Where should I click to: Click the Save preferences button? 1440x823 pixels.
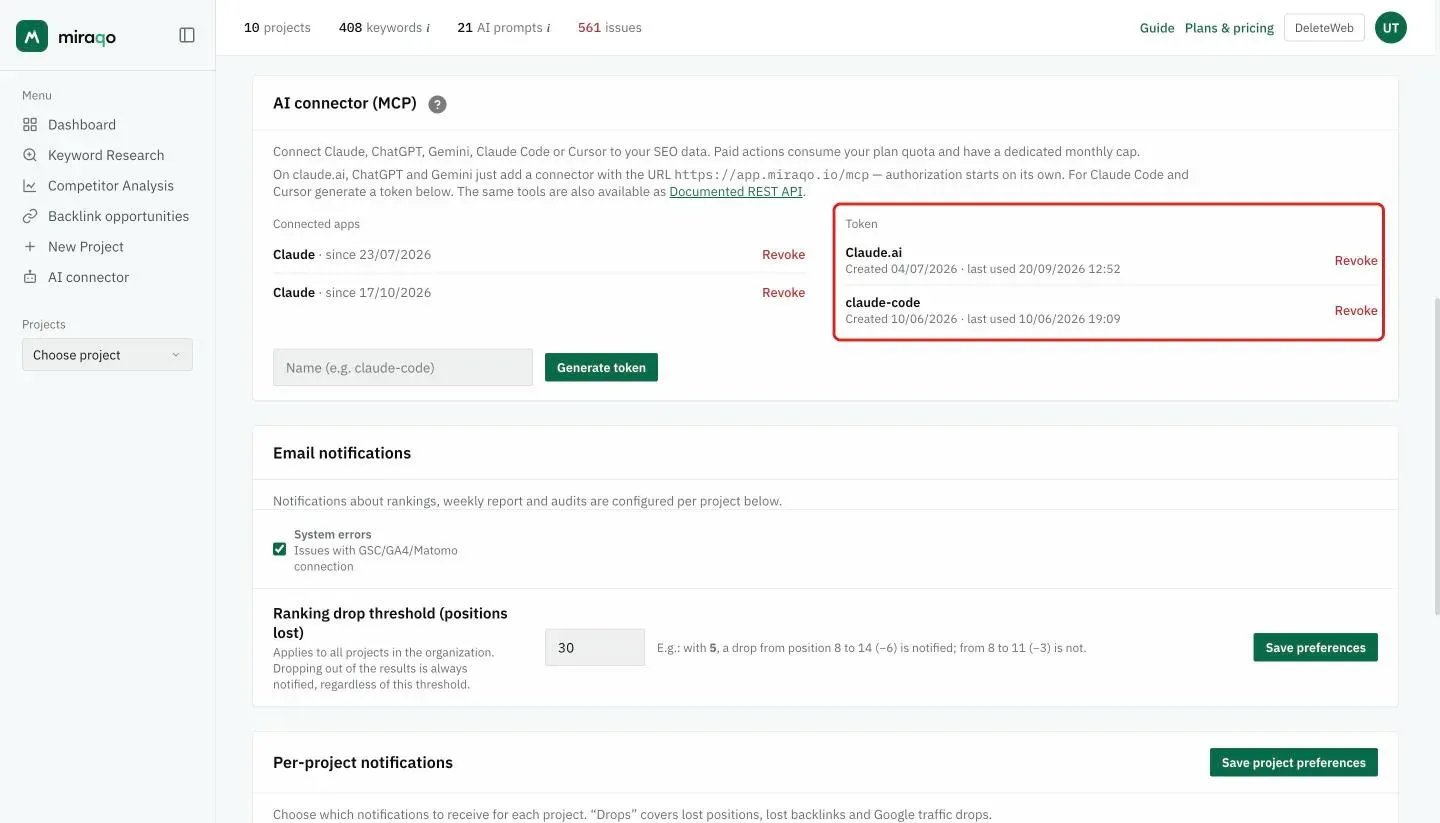tap(1315, 648)
